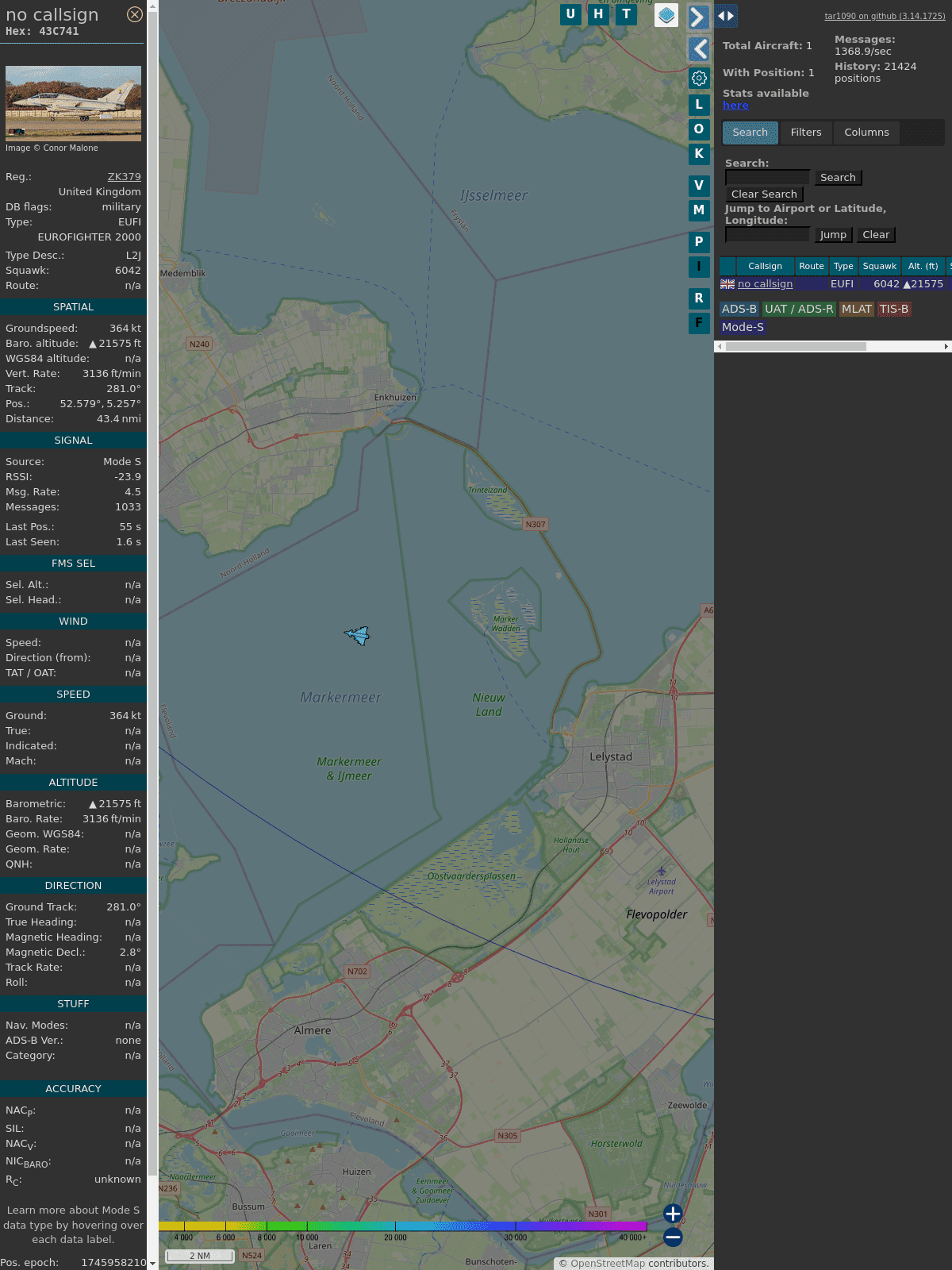The image size is (952, 1270).
Task: Click the Mode-S legend label
Action: coord(743,327)
